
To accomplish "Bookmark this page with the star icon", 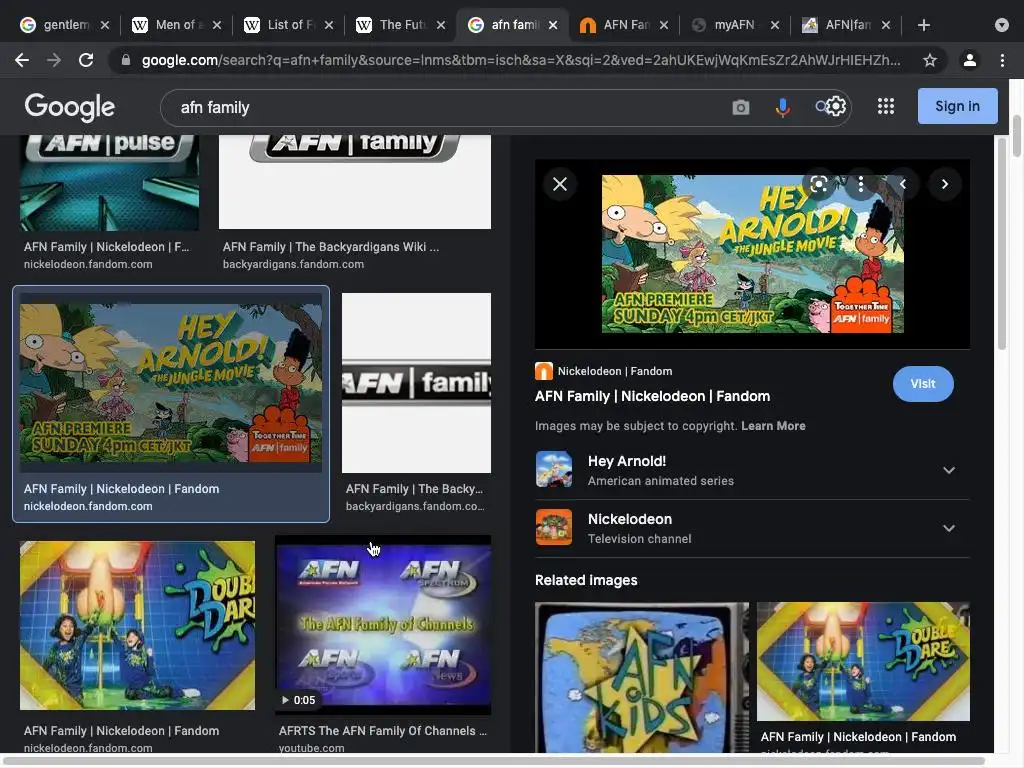I will [x=930, y=60].
